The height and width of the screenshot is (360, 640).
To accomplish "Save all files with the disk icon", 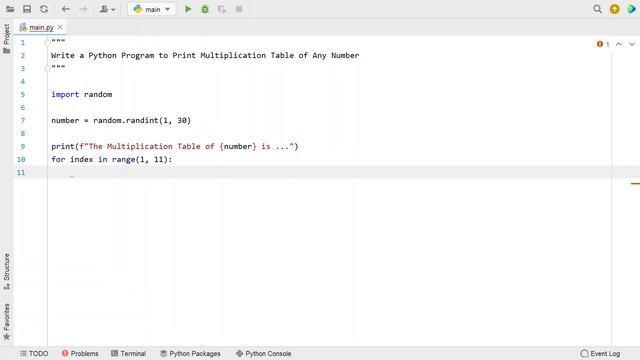I will [x=27, y=9].
